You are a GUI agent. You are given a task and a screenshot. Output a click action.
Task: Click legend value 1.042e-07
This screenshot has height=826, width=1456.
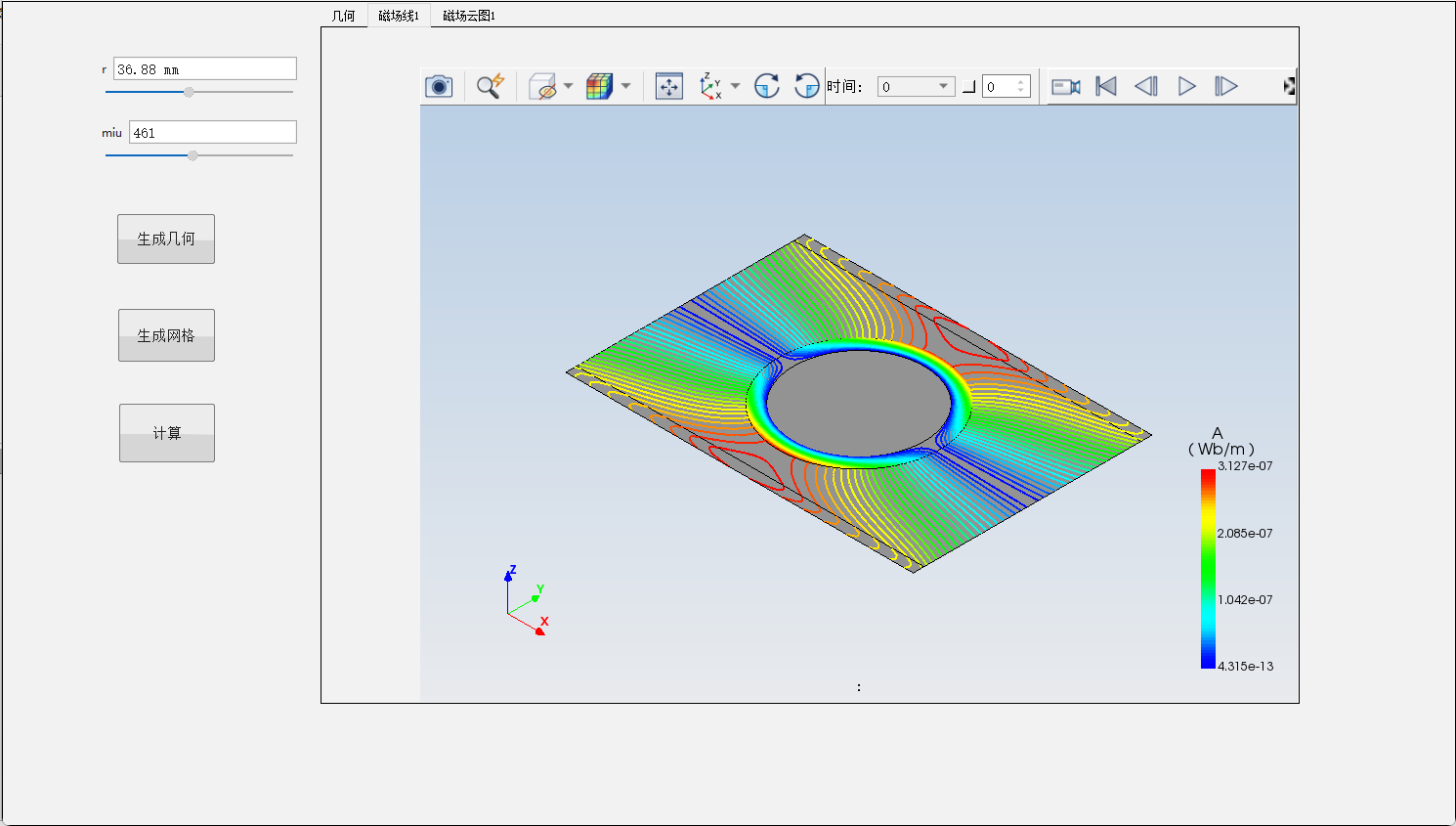[1245, 600]
